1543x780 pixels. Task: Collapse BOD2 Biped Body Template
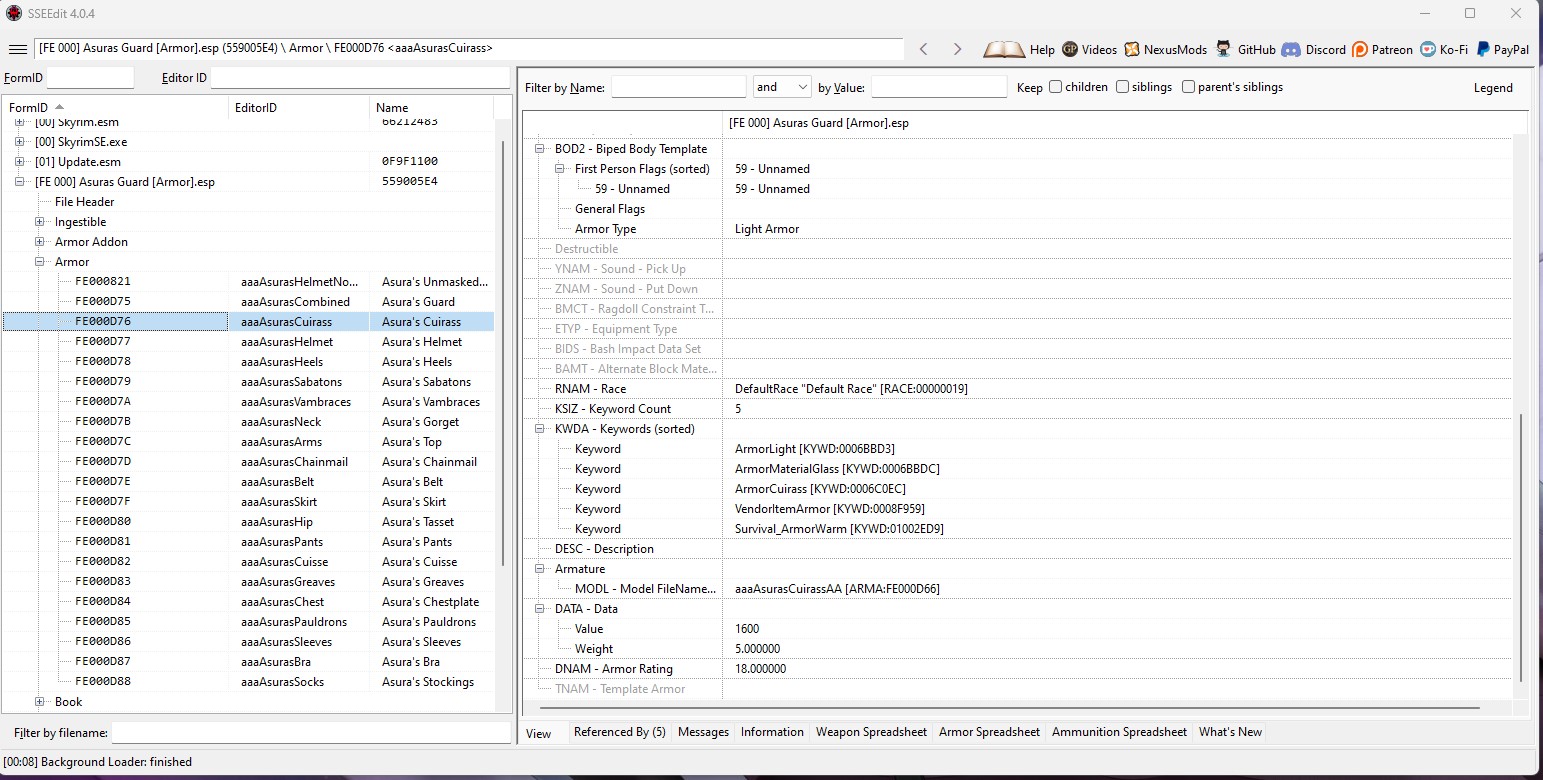[x=540, y=149]
